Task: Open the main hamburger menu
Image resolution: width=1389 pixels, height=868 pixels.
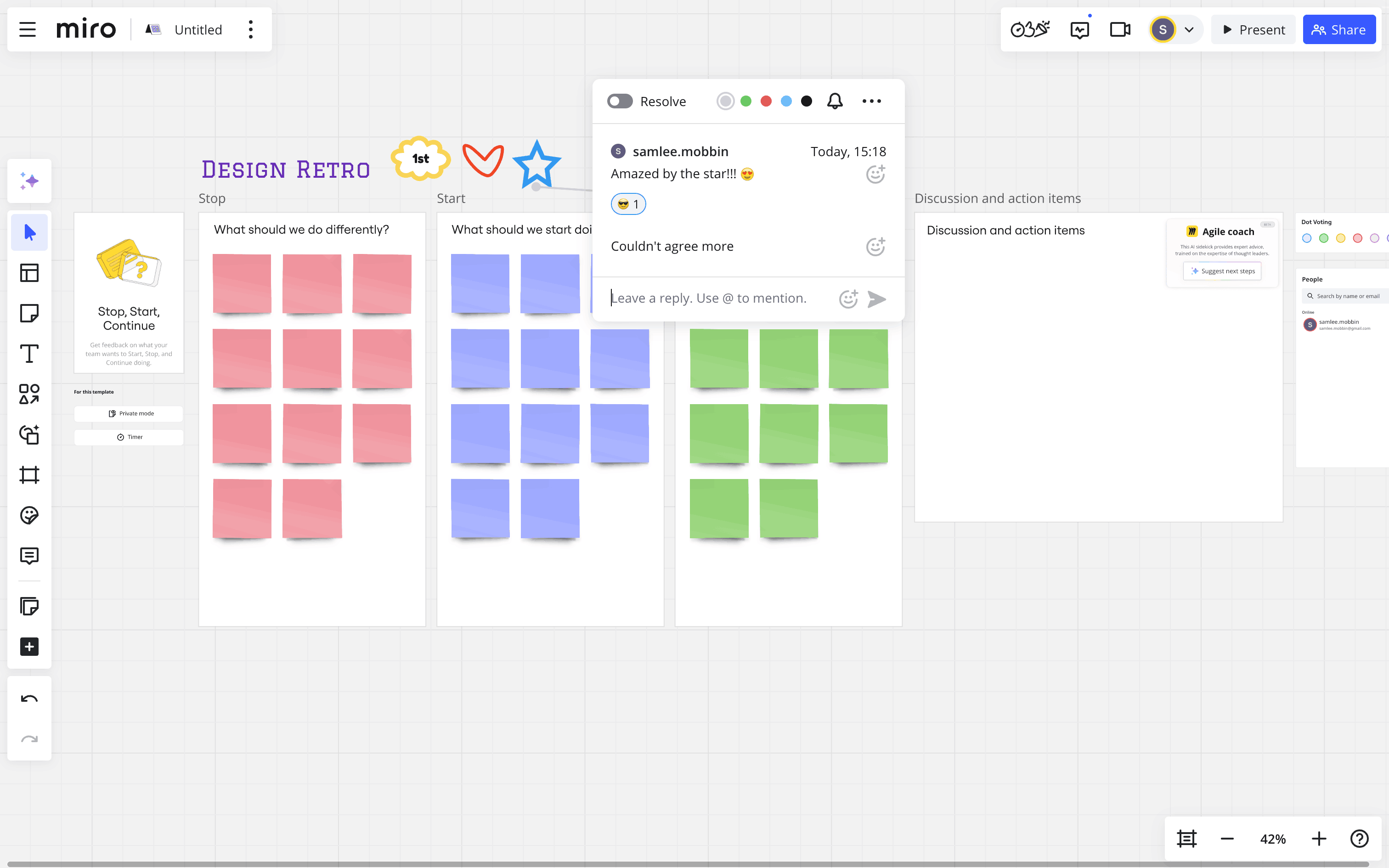Action: (x=28, y=30)
